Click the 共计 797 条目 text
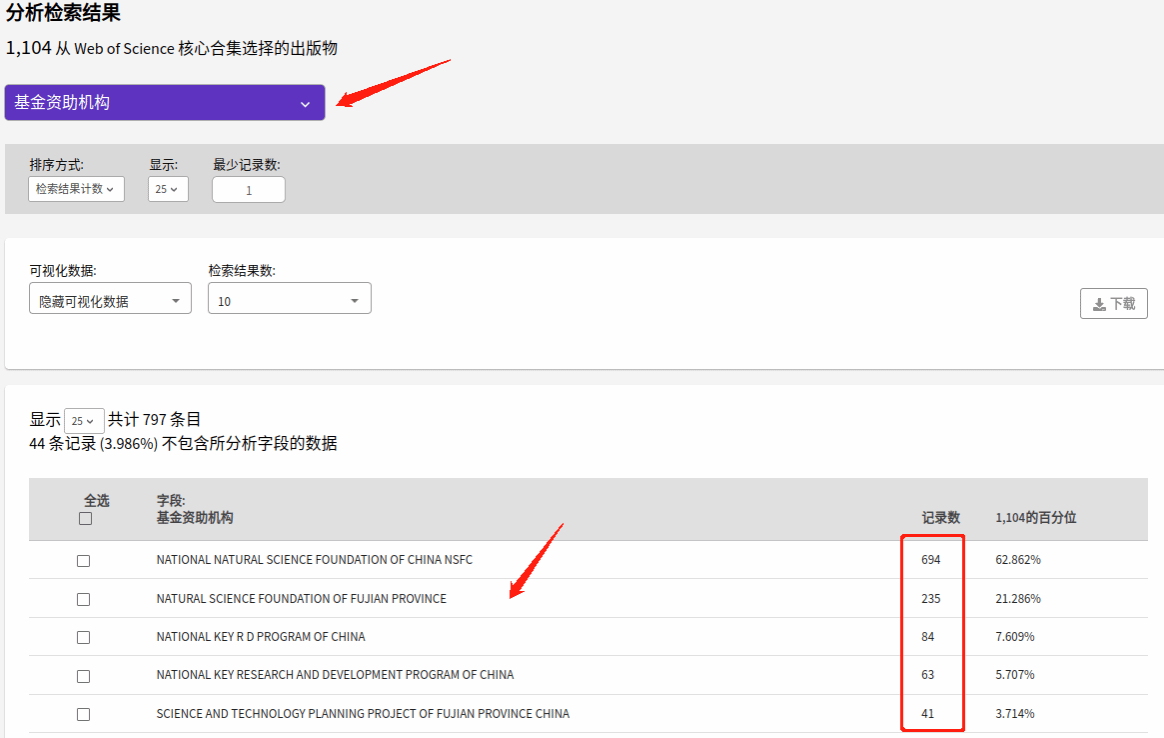This screenshot has width=1164, height=738. pos(154,419)
